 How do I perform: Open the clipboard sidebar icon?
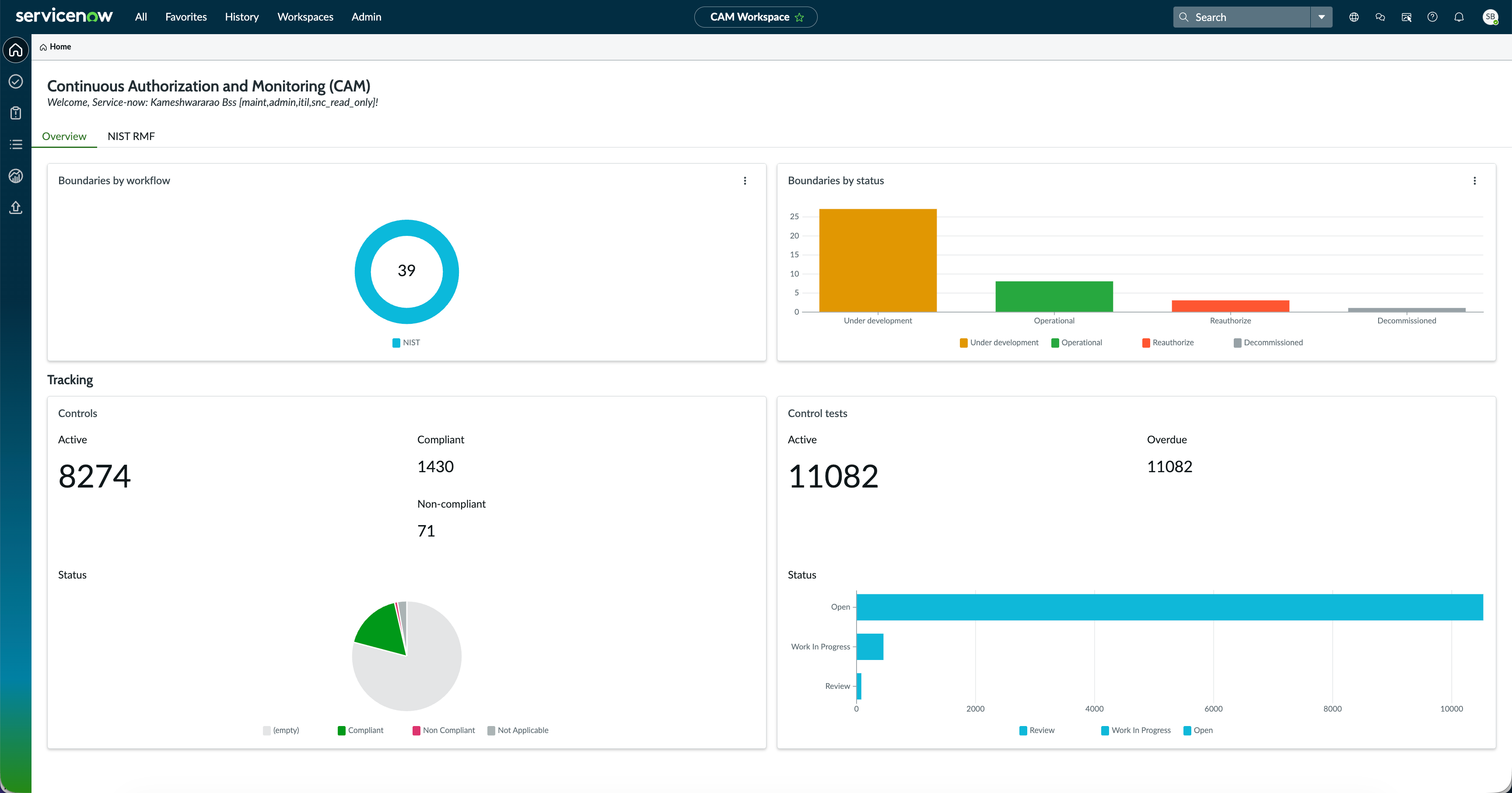16,113
